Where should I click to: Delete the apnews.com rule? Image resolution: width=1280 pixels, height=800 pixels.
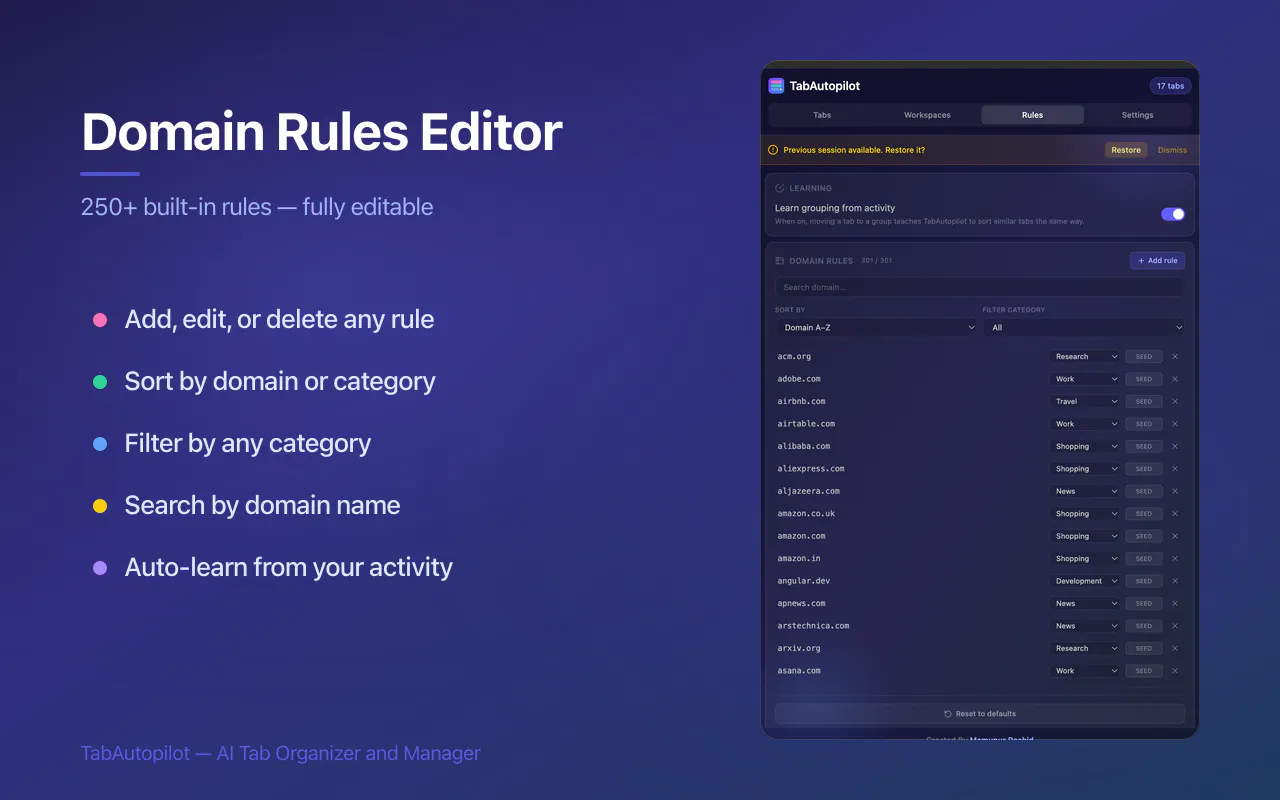(1175, 604)
